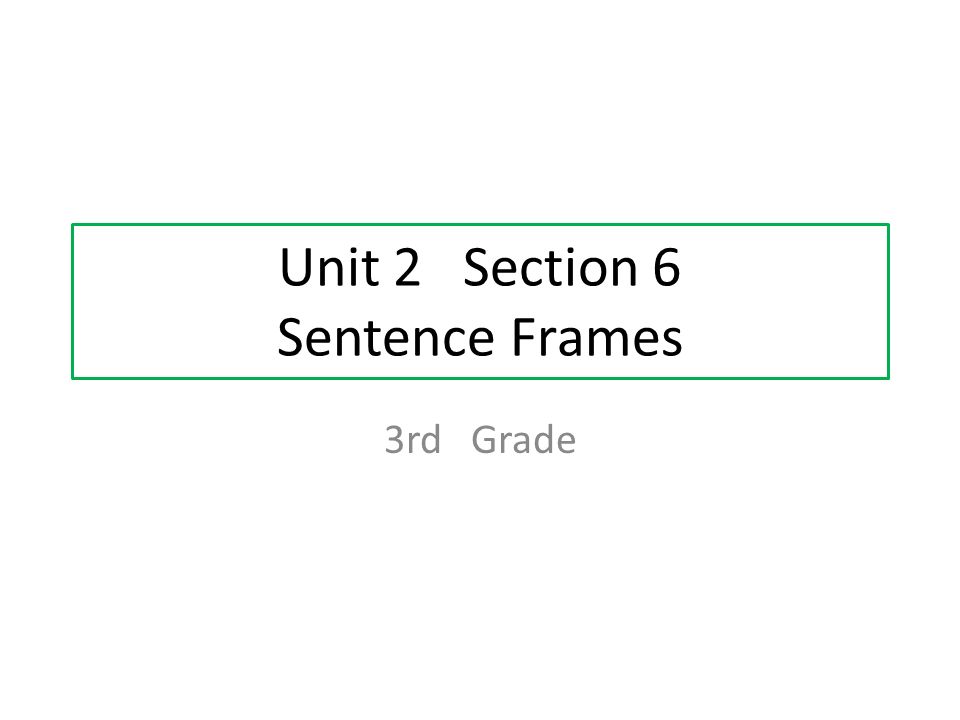Click the number "2" after Unit
This screenshot has height=720, width=960.
pos(408,268)
